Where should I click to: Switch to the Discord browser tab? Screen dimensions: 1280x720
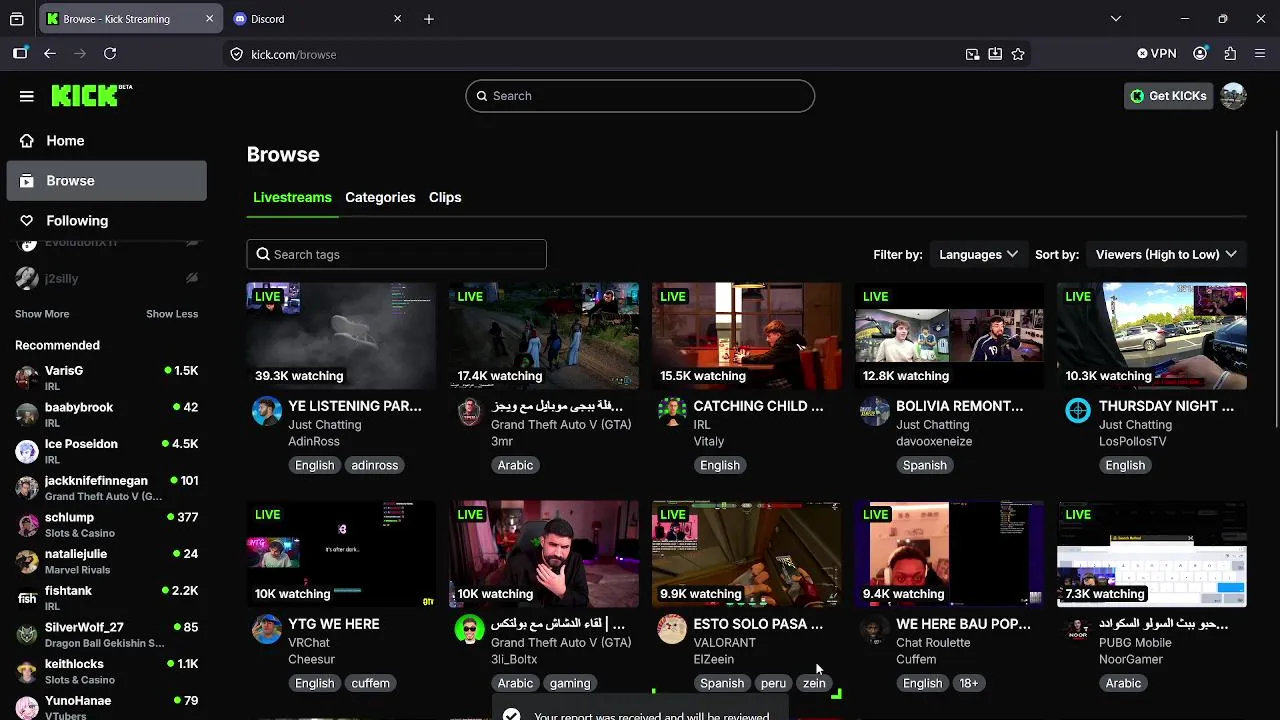coord(316,19)
